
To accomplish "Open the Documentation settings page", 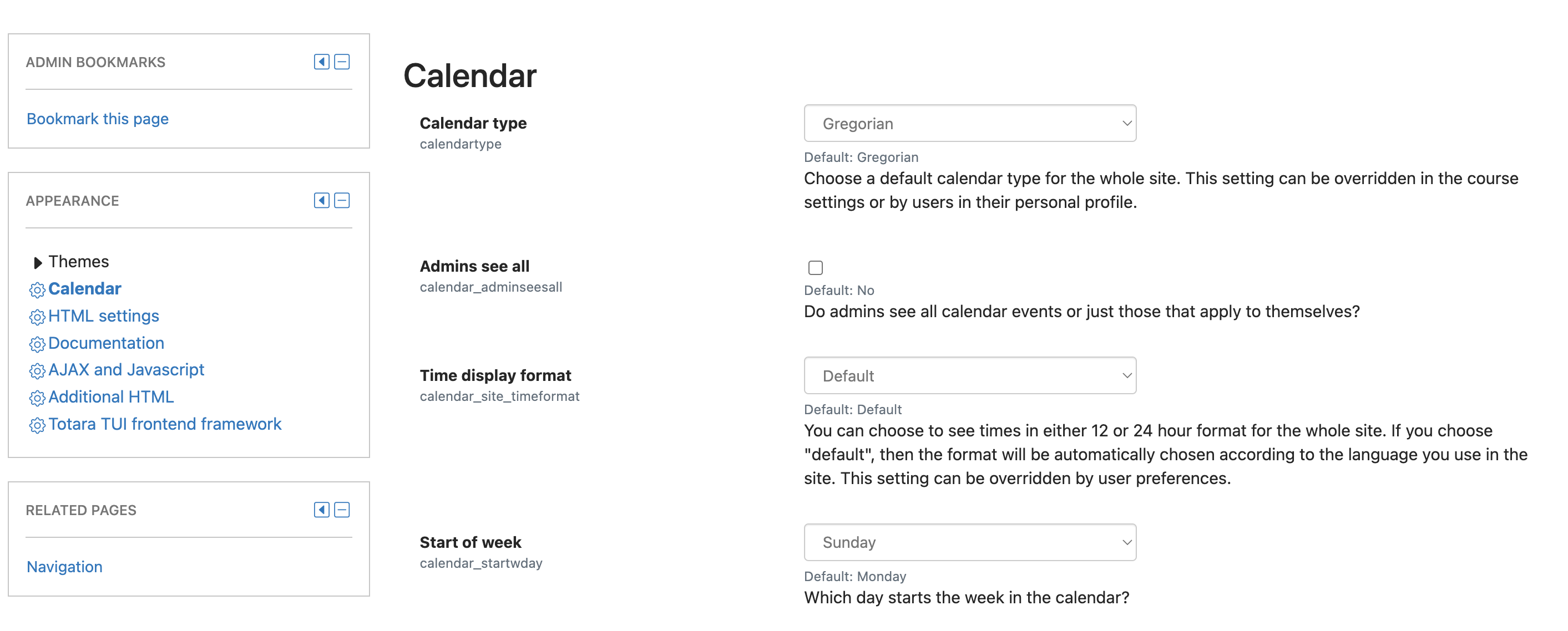I will (x=106, y=343).
